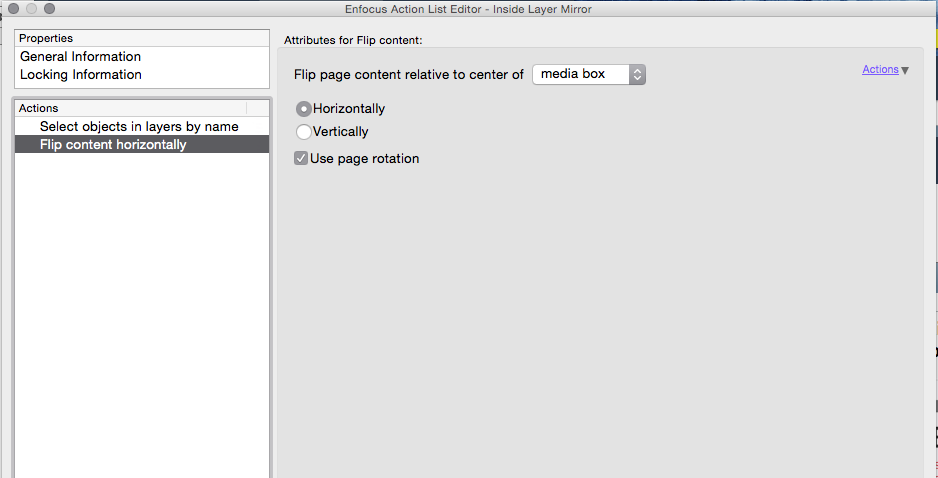
Task: Click the narrow column header beside Actions
Action: [x=258, y=108]
